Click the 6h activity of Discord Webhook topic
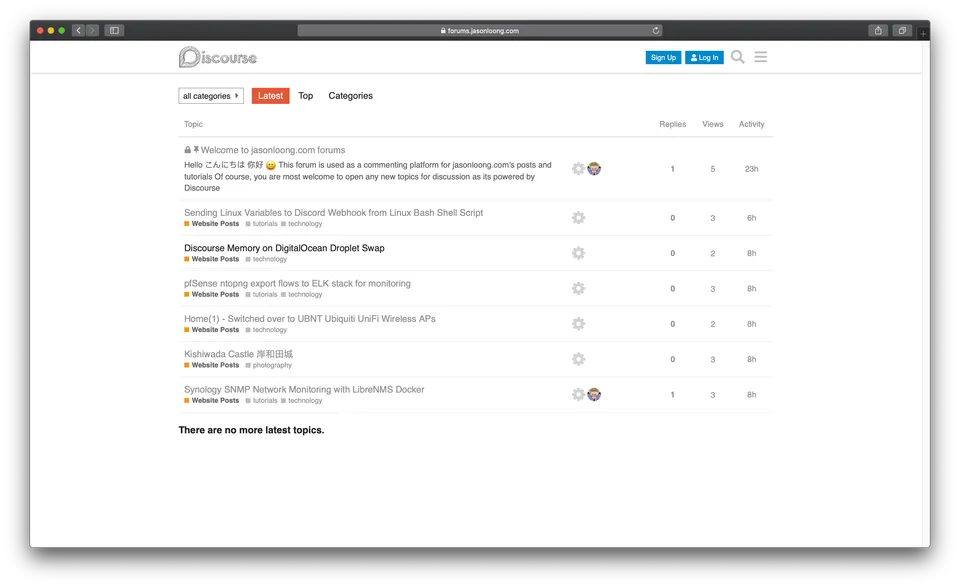Screen dimensions: 960x587 (x=751, y=218)
